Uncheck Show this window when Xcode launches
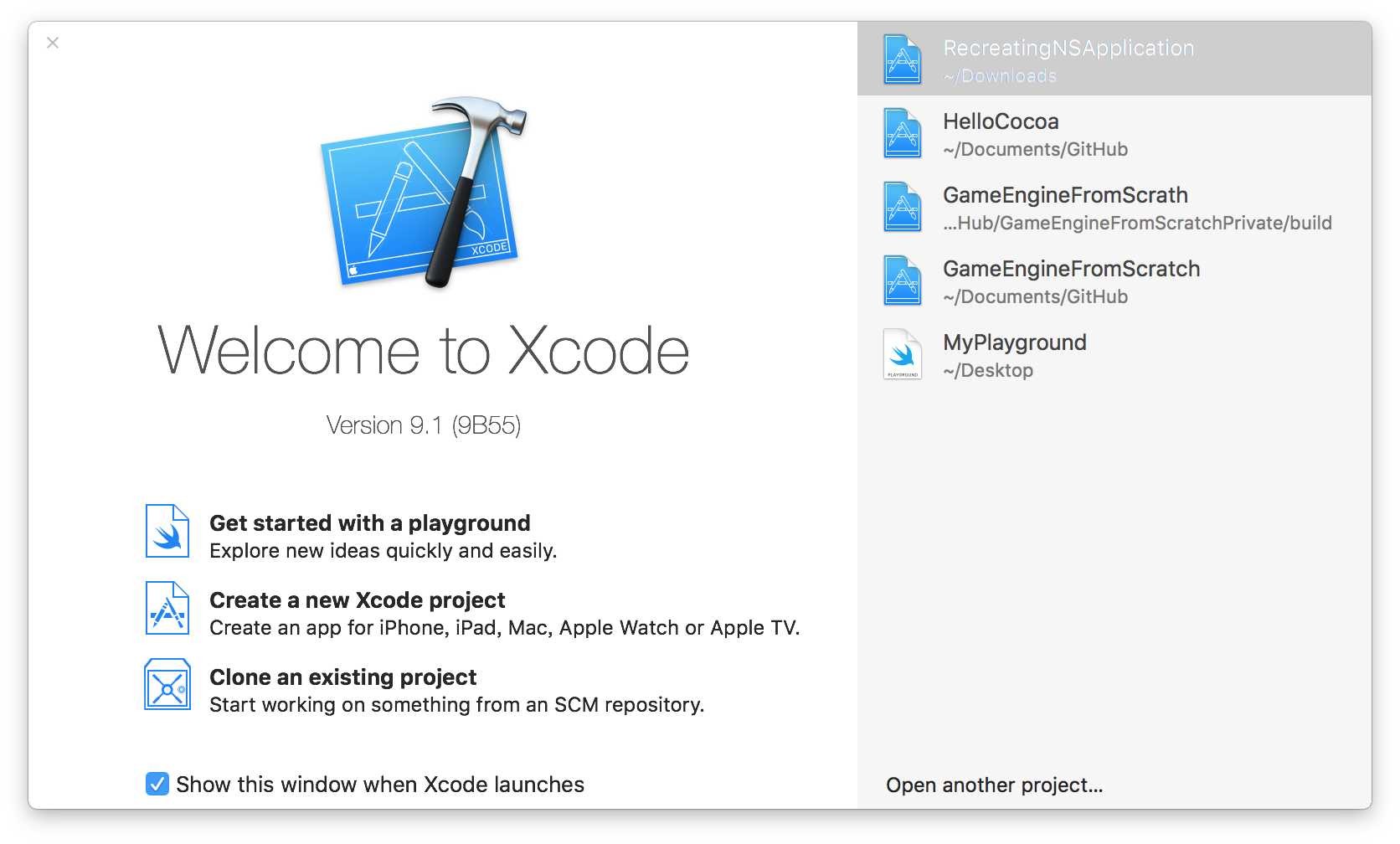The image size is (1400, 844). point(157,784)
